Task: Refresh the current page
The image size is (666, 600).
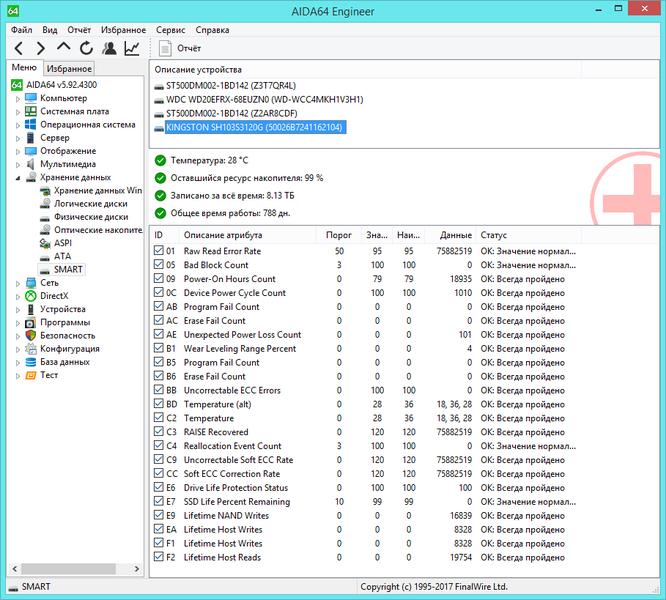Action: point(86,48)
